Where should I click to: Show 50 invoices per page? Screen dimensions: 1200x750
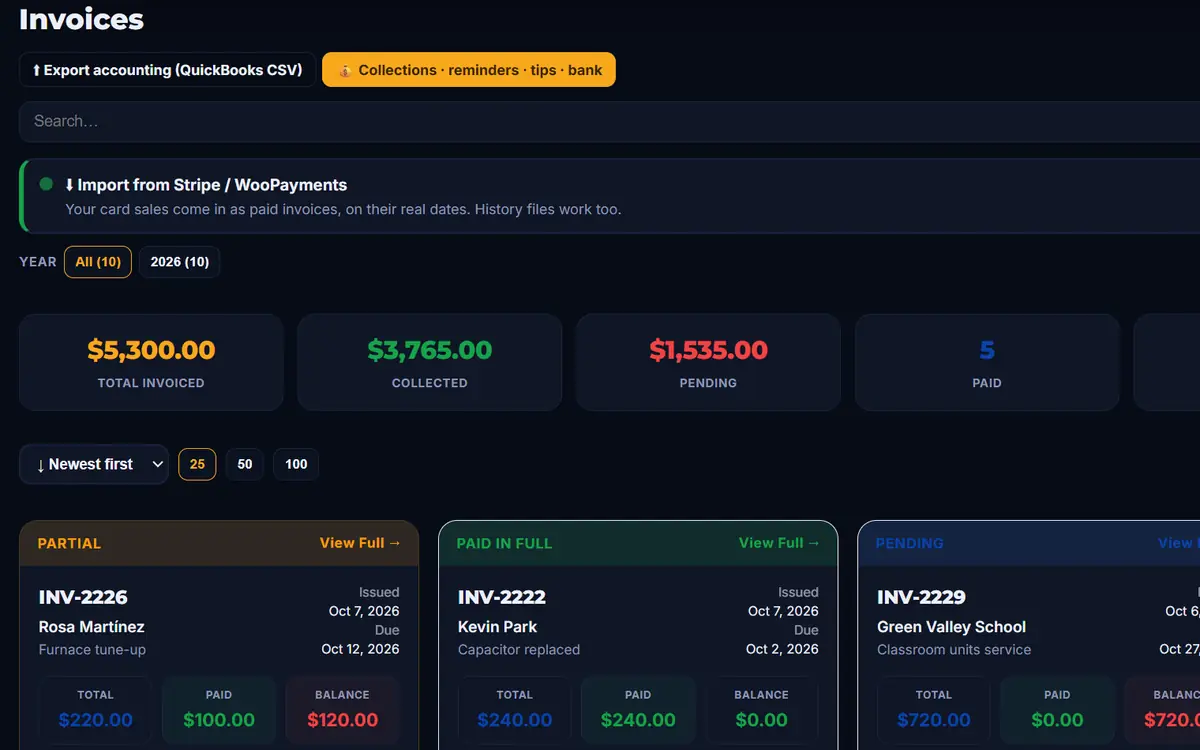245,464
